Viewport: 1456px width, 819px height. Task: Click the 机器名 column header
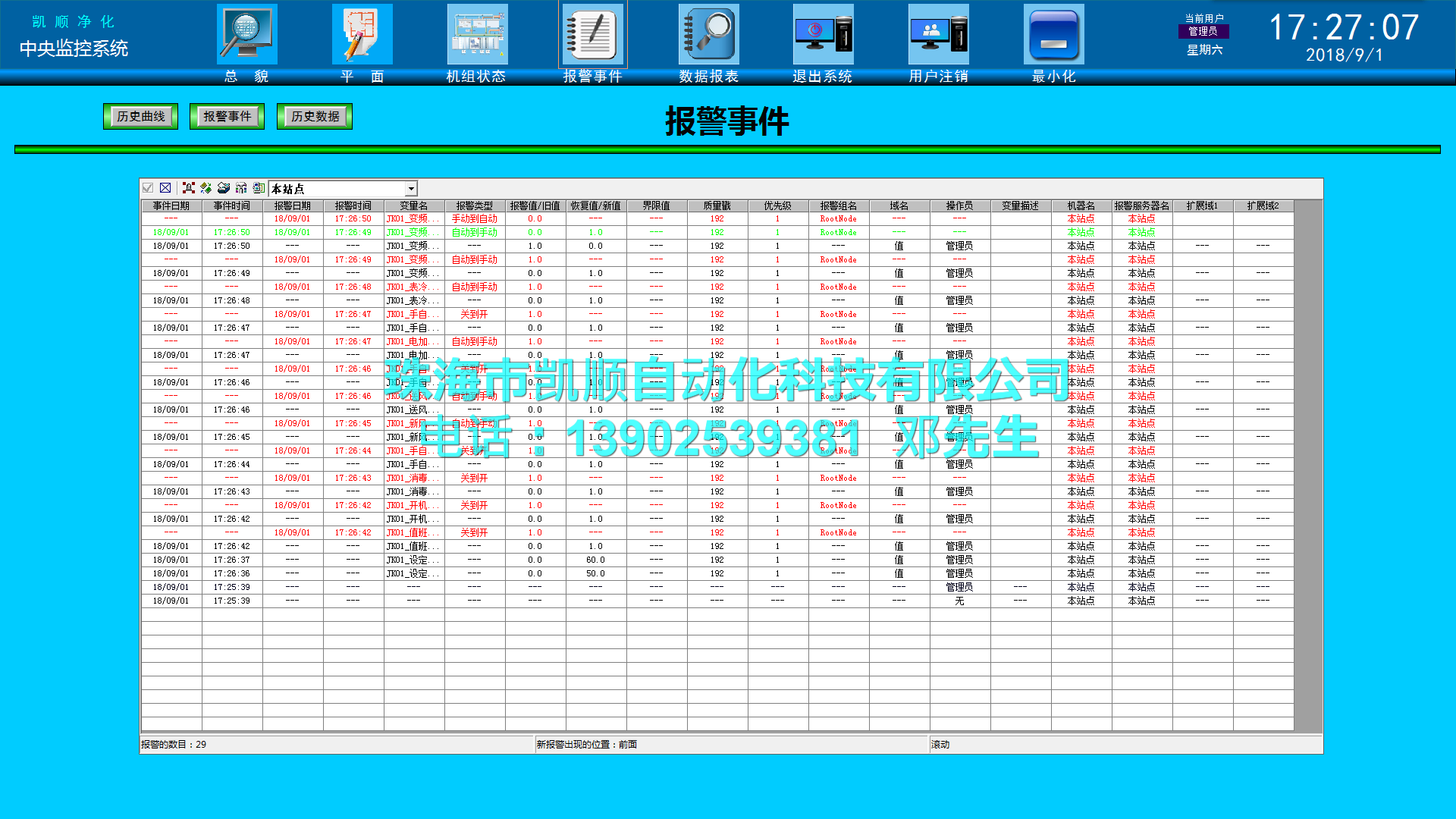point(1081,206)
